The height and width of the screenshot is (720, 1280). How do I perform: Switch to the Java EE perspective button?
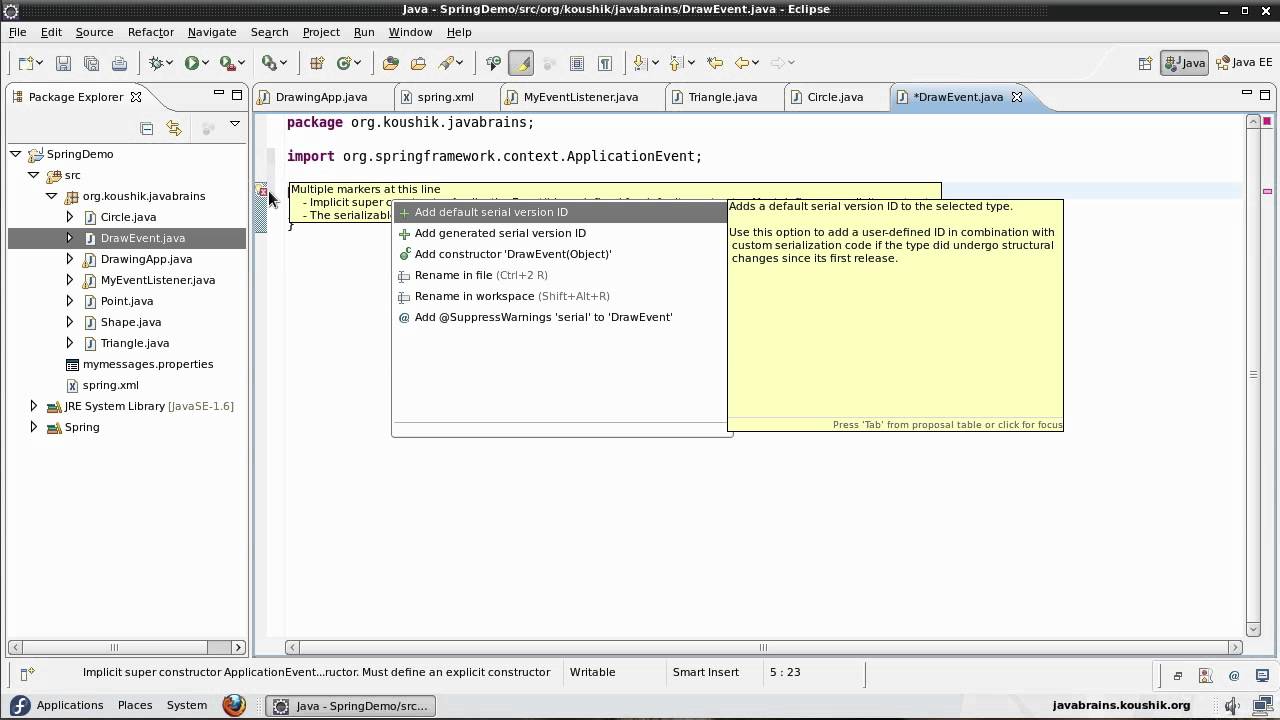(x=1243, y=63)
